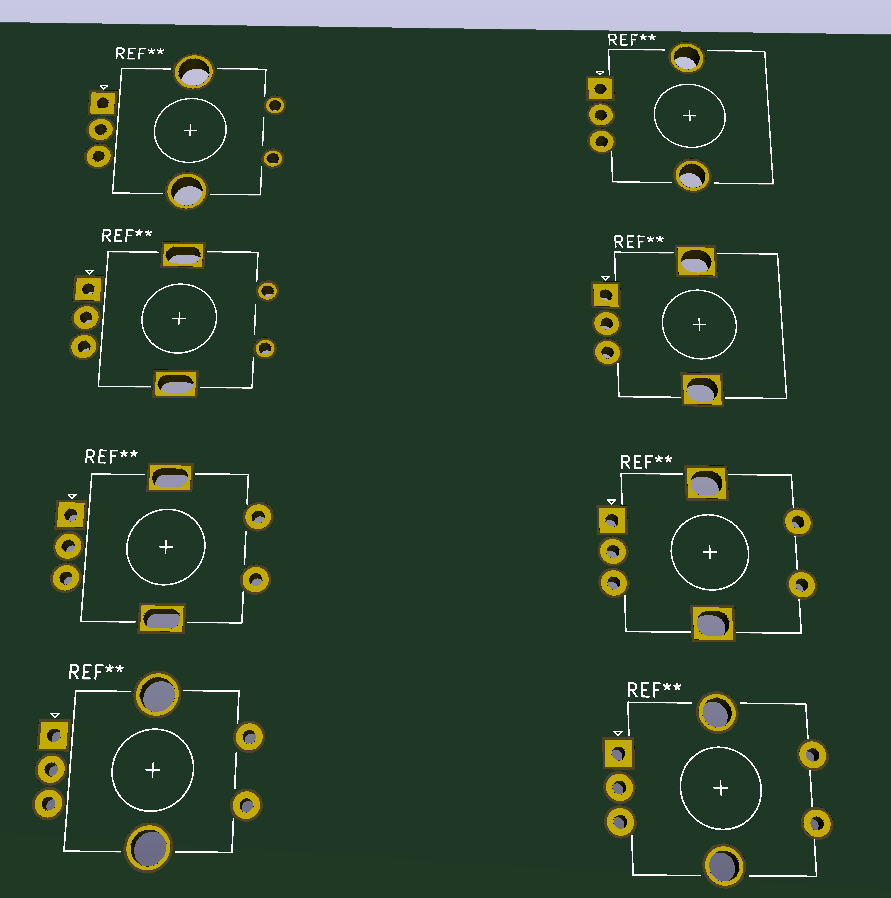Click the REF** text of the bottom-left footprint

coord(96,671)
